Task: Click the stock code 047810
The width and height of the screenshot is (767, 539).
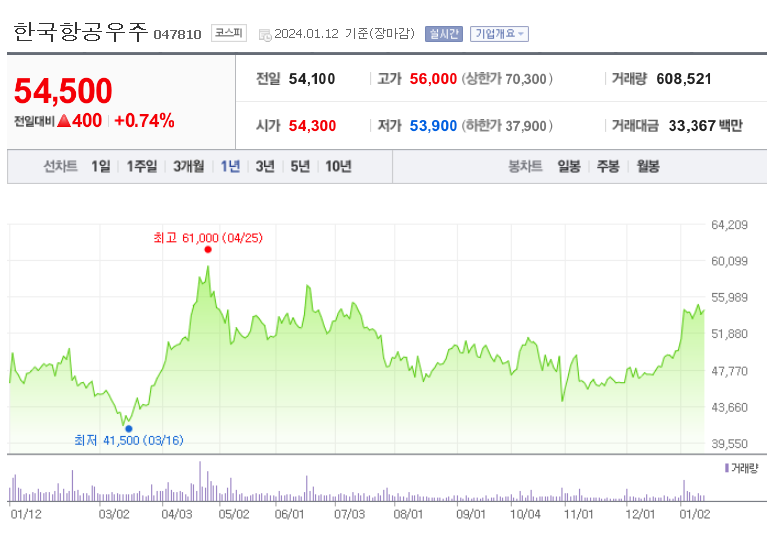Action: point(177,34)
